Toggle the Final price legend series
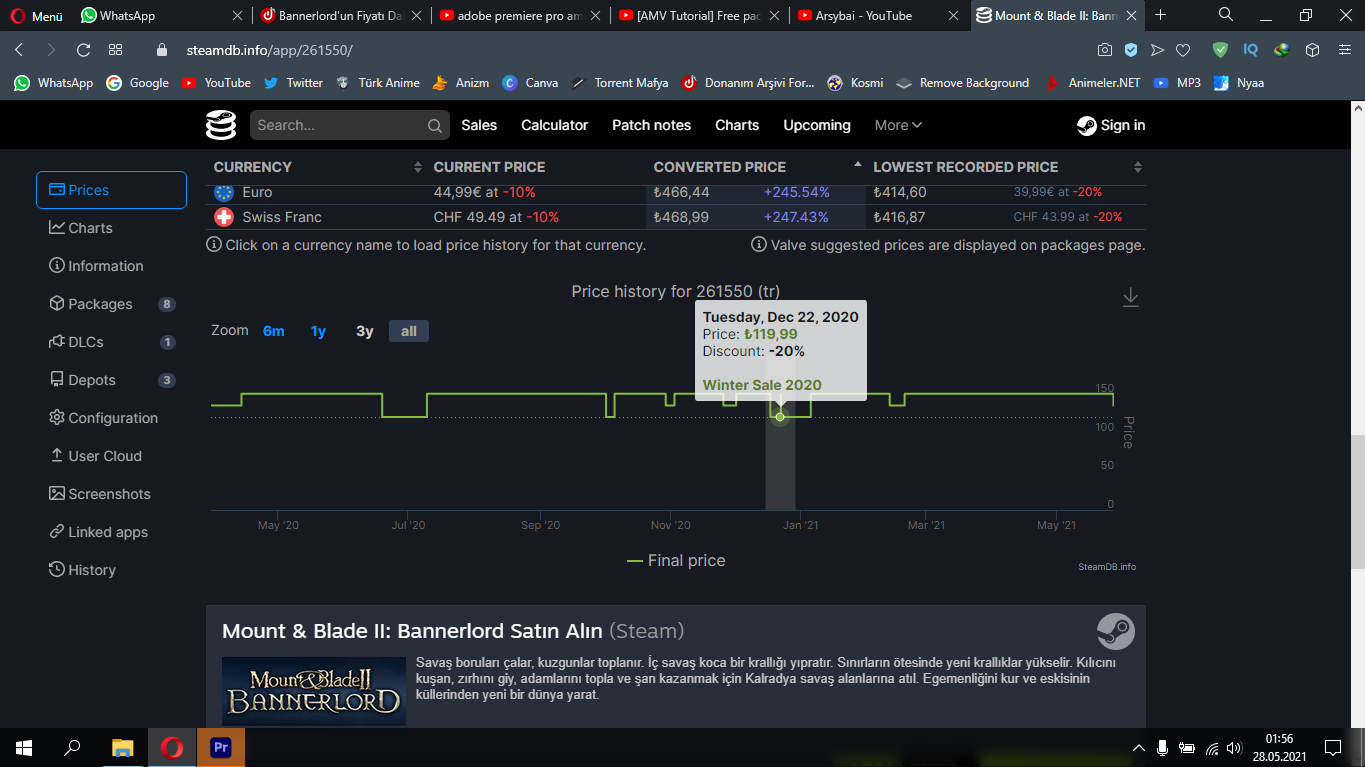The width and height of the screenshot is (1365, 767). [676, 561]
